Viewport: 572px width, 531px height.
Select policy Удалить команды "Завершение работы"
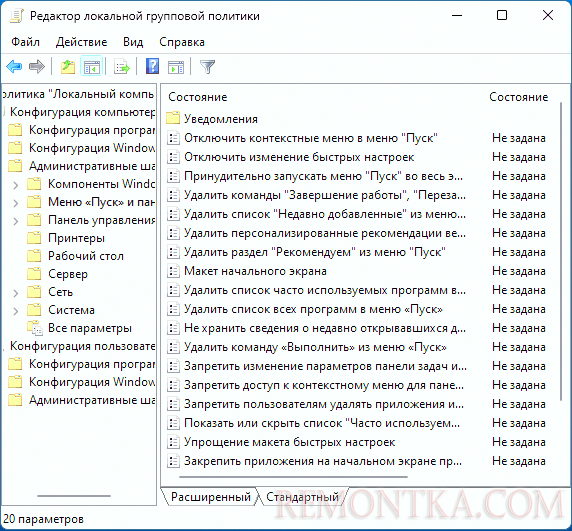(x=325, y=195)
